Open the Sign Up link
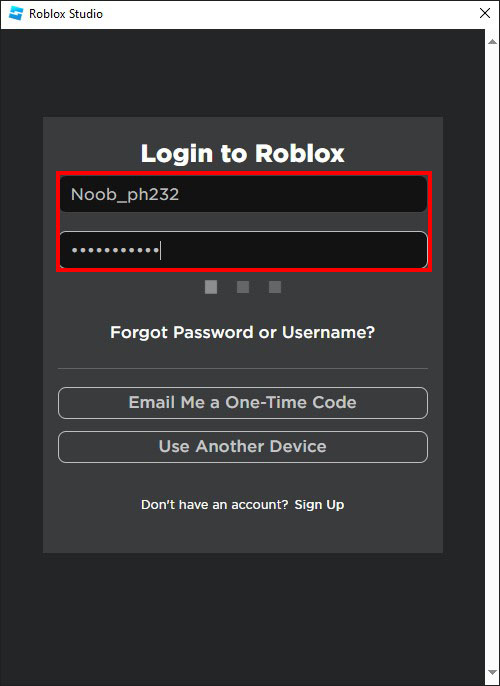This screenshot has width=500, height=686. point(319,505)
